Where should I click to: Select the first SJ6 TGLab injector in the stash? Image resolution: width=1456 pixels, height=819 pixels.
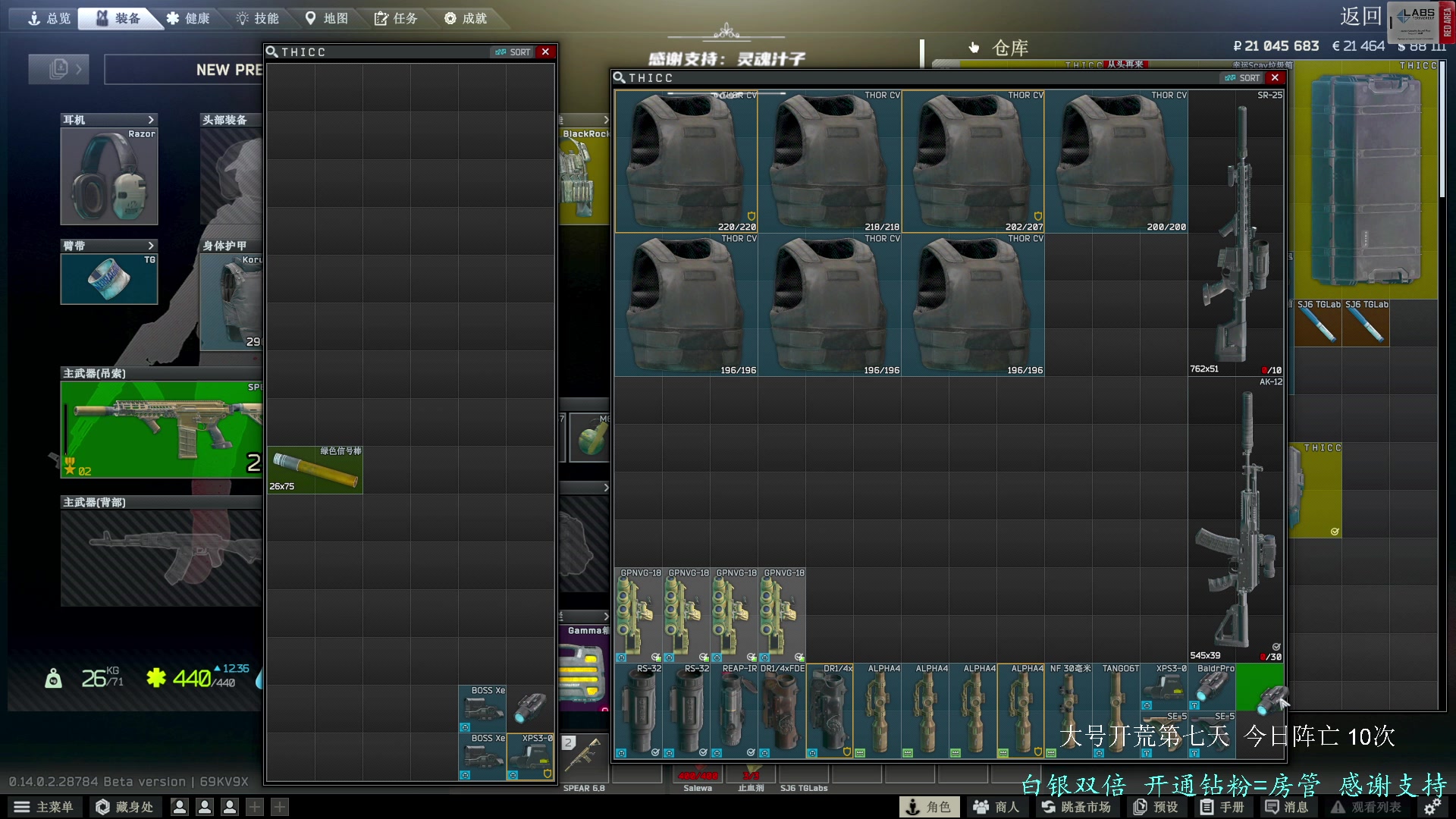(1318, 323)
